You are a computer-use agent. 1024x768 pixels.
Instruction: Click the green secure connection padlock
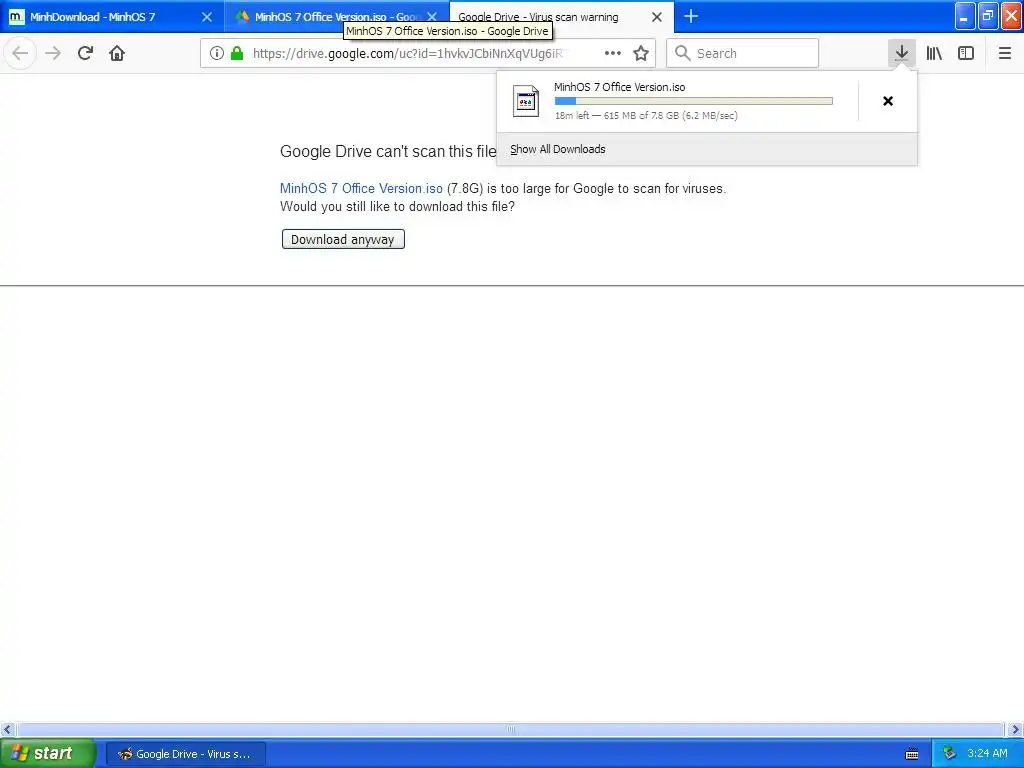coord(237,53)
